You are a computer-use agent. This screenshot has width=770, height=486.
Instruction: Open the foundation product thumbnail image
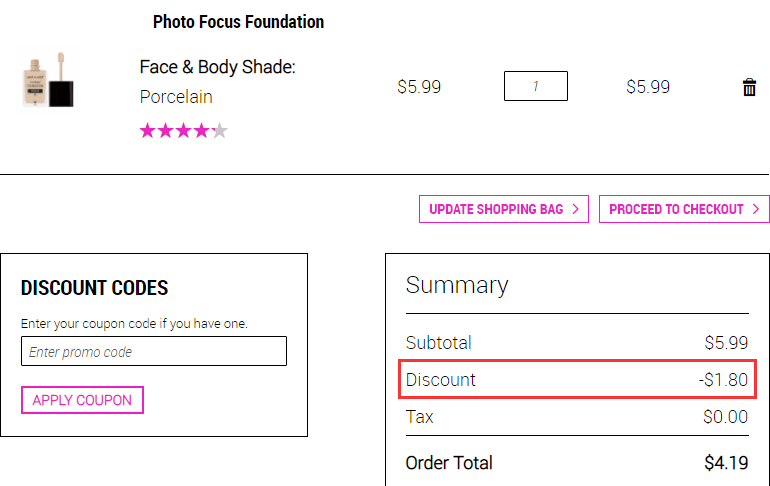pos(48,80)
